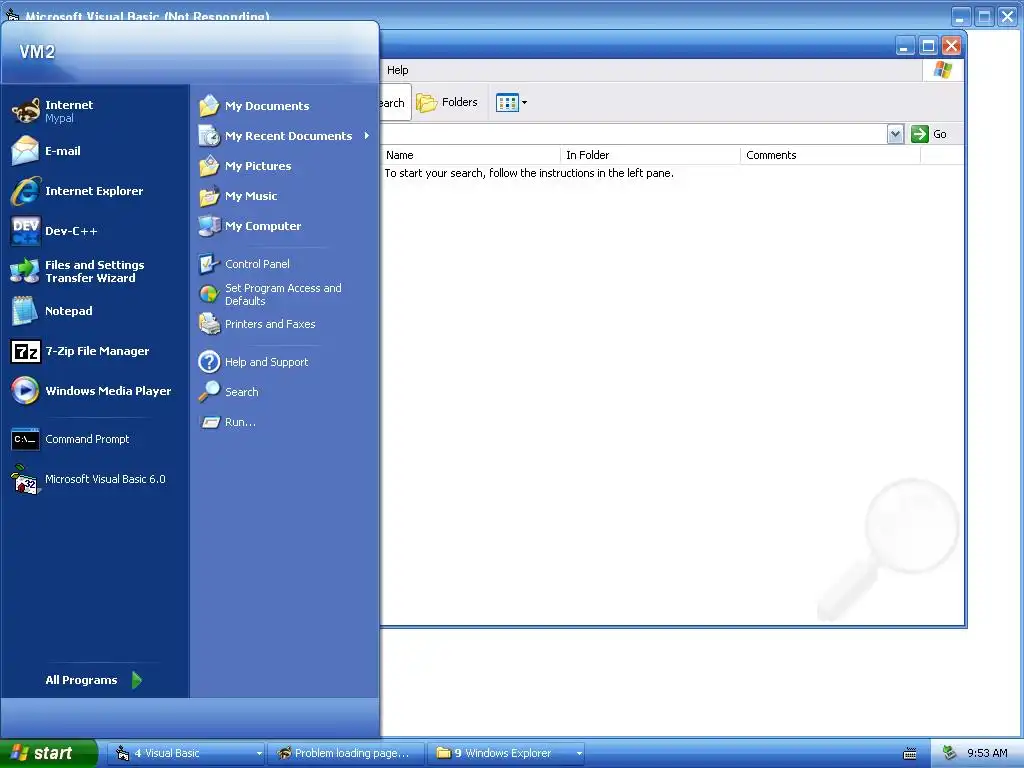1024x768 pixels.
Task: Click the Go button next to address bar
Action: tap(929, 134)
